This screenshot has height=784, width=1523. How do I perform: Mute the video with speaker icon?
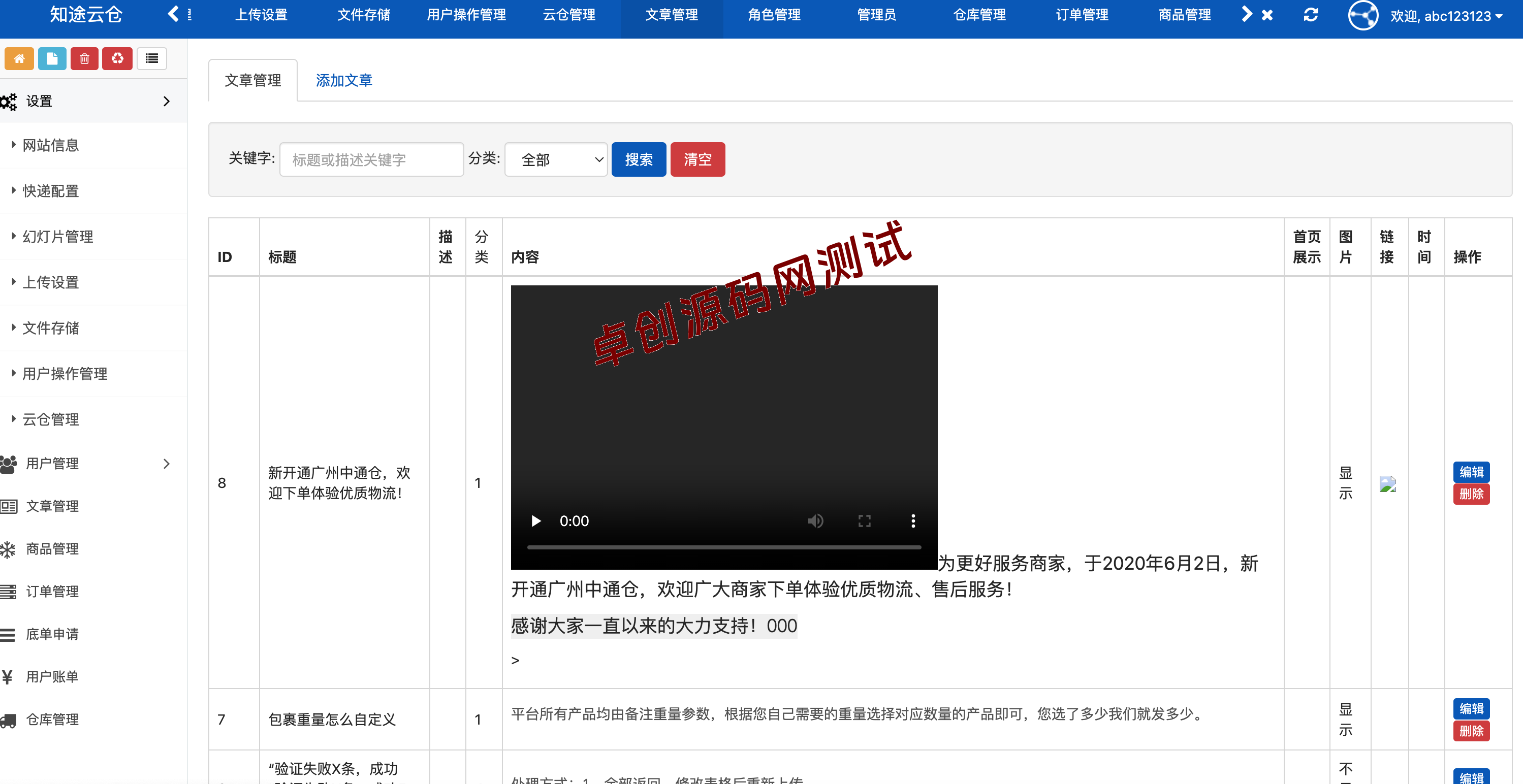815,520
